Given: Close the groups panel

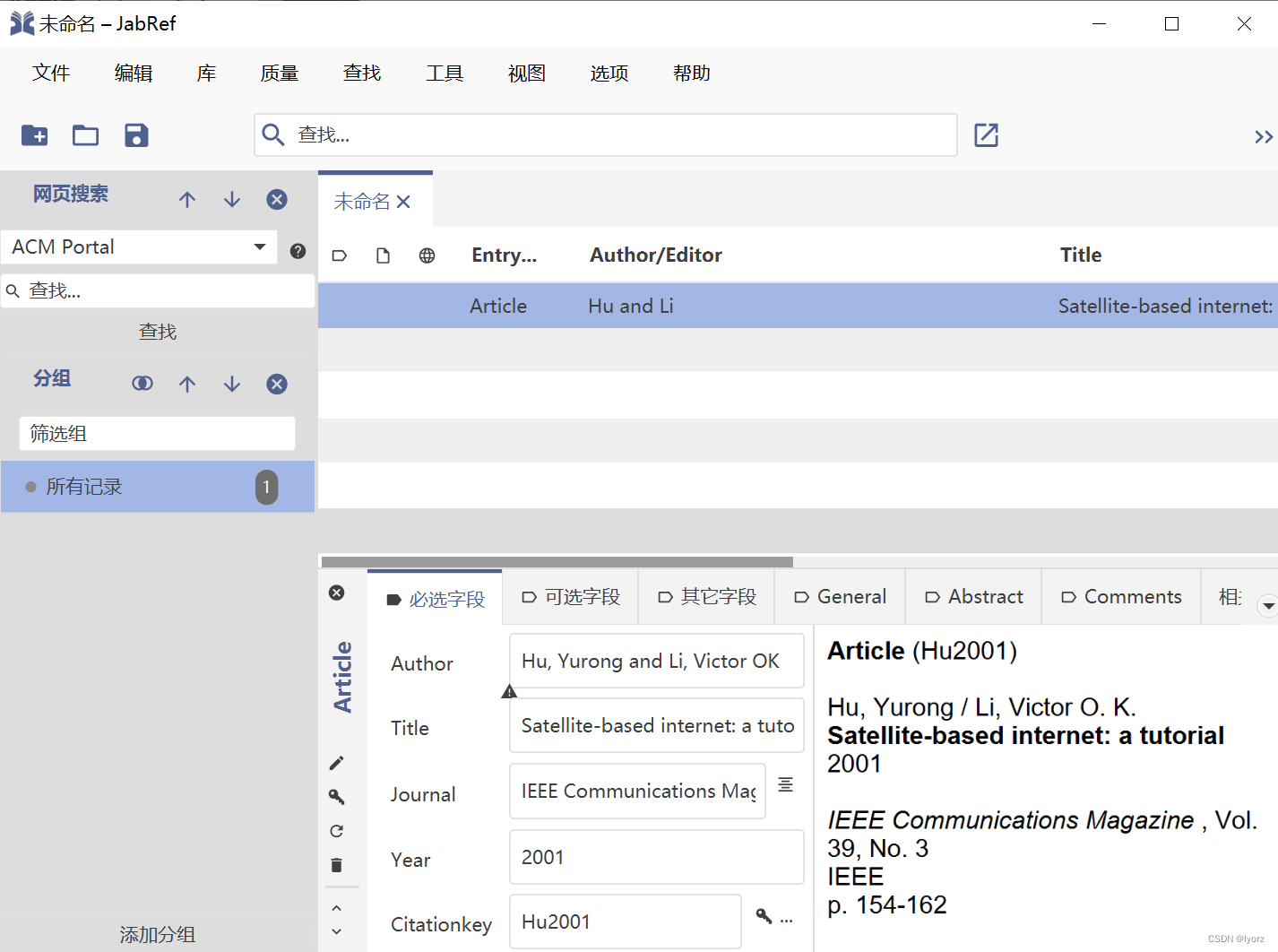Looking at the screenshot, I should tap(277, 384).
